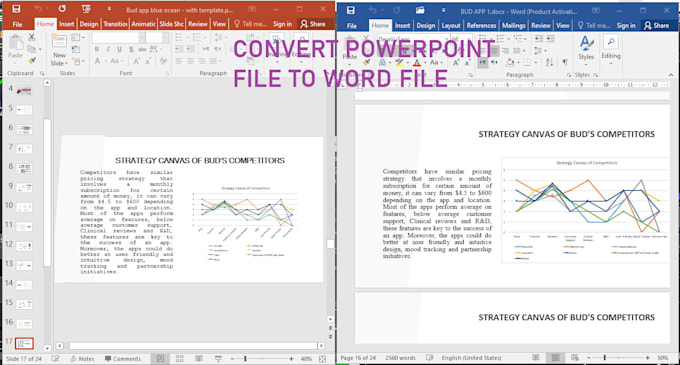This screenshot has width=680, height=365.
Task: Toggle Strikethrough in PowerPoint
Action: point(142,49)
